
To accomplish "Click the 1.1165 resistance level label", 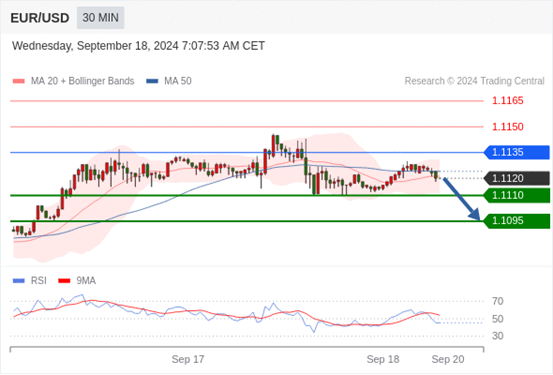I will click(508, 101).
